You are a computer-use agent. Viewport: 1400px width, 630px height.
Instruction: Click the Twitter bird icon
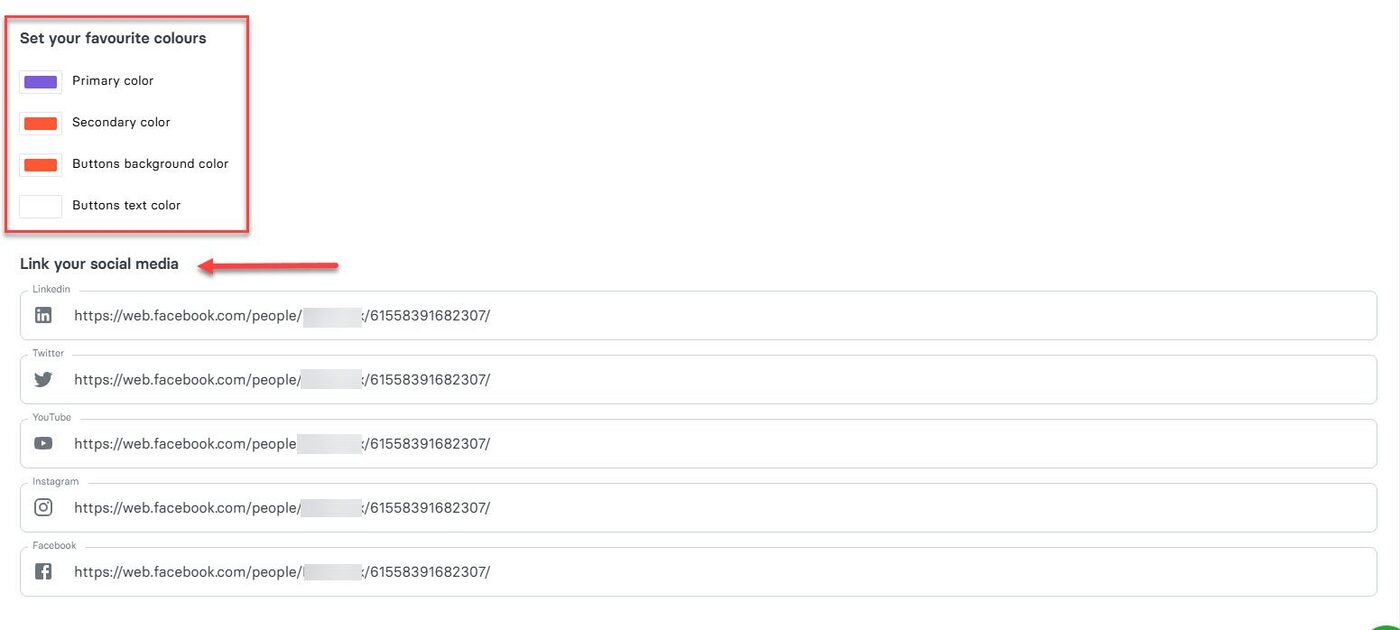pos(43,379)
